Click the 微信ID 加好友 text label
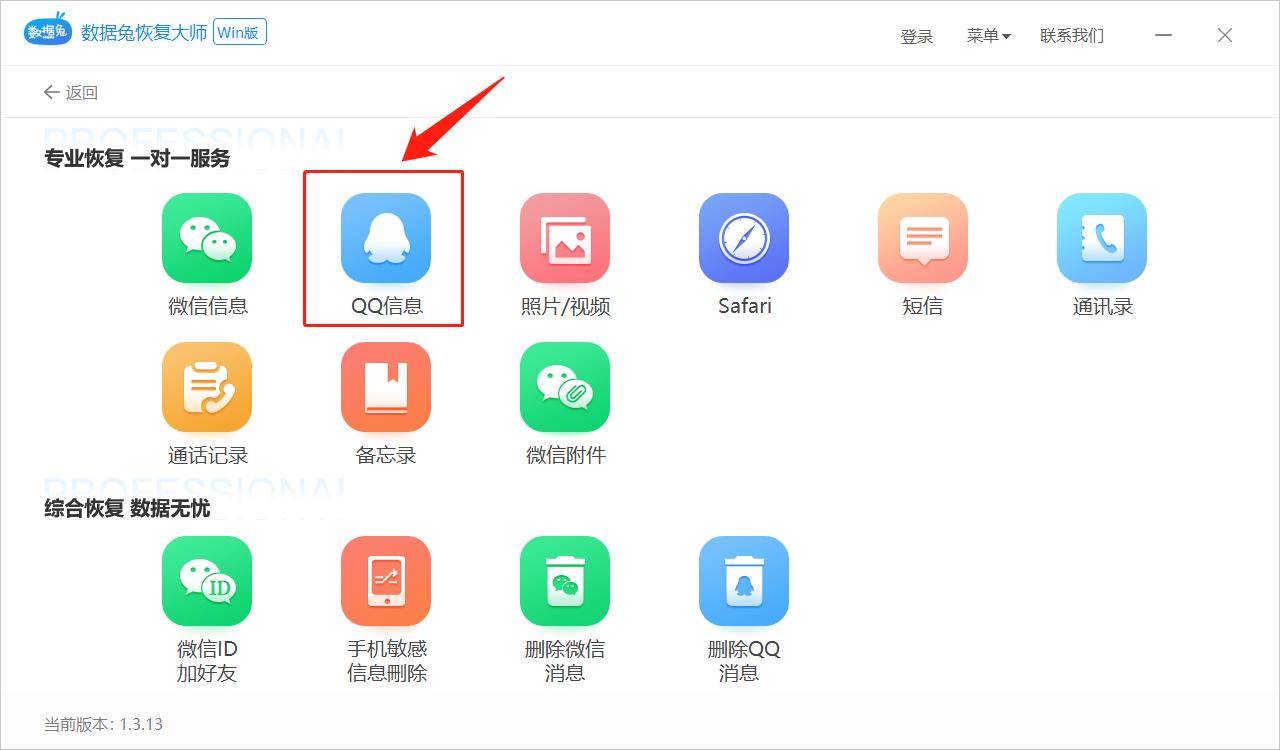 207,661
